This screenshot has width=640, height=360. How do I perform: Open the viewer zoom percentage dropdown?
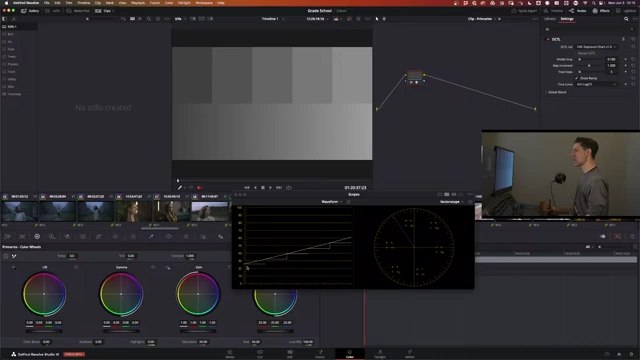(180, 19)
